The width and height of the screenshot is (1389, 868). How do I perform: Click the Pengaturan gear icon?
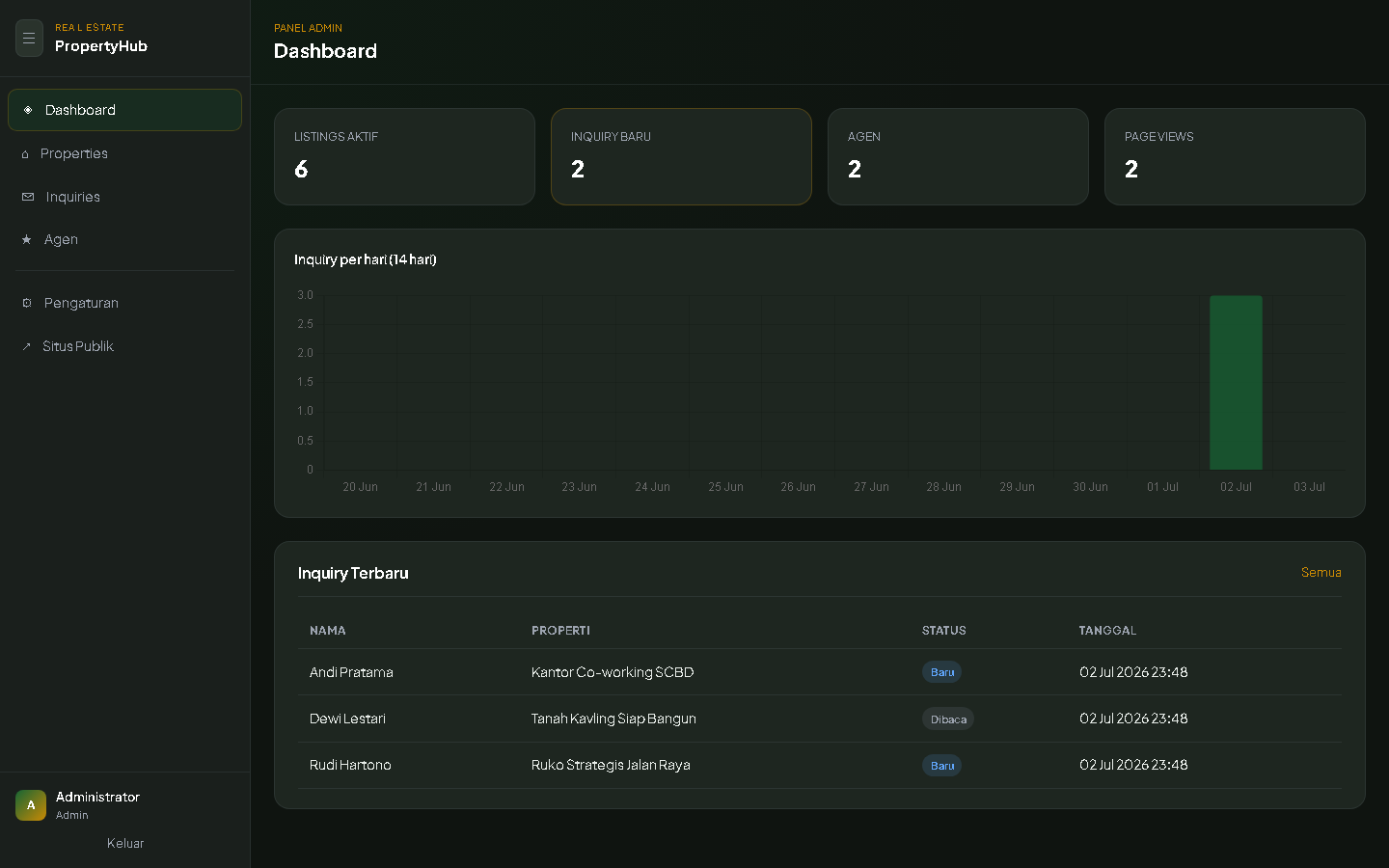27,303
